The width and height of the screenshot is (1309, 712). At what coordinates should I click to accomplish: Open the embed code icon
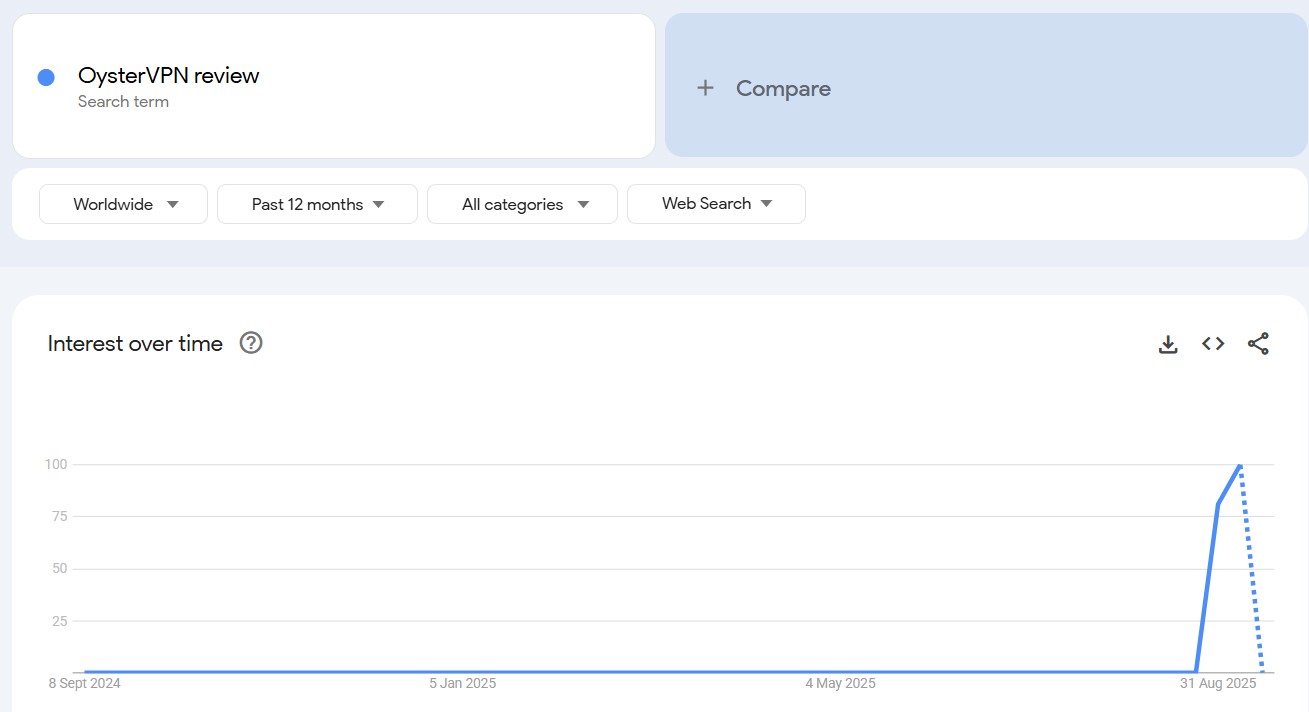click(1213, 344)
